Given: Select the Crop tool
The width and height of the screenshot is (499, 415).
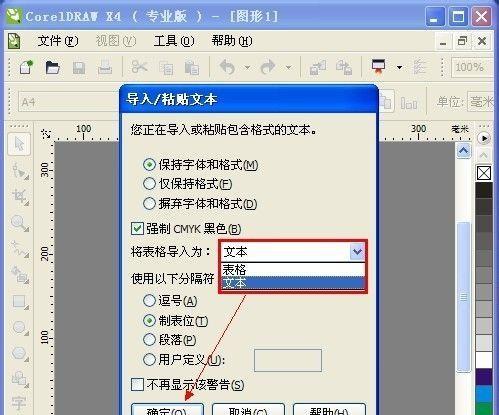Looking at the screenshot, I should point(20,196).
